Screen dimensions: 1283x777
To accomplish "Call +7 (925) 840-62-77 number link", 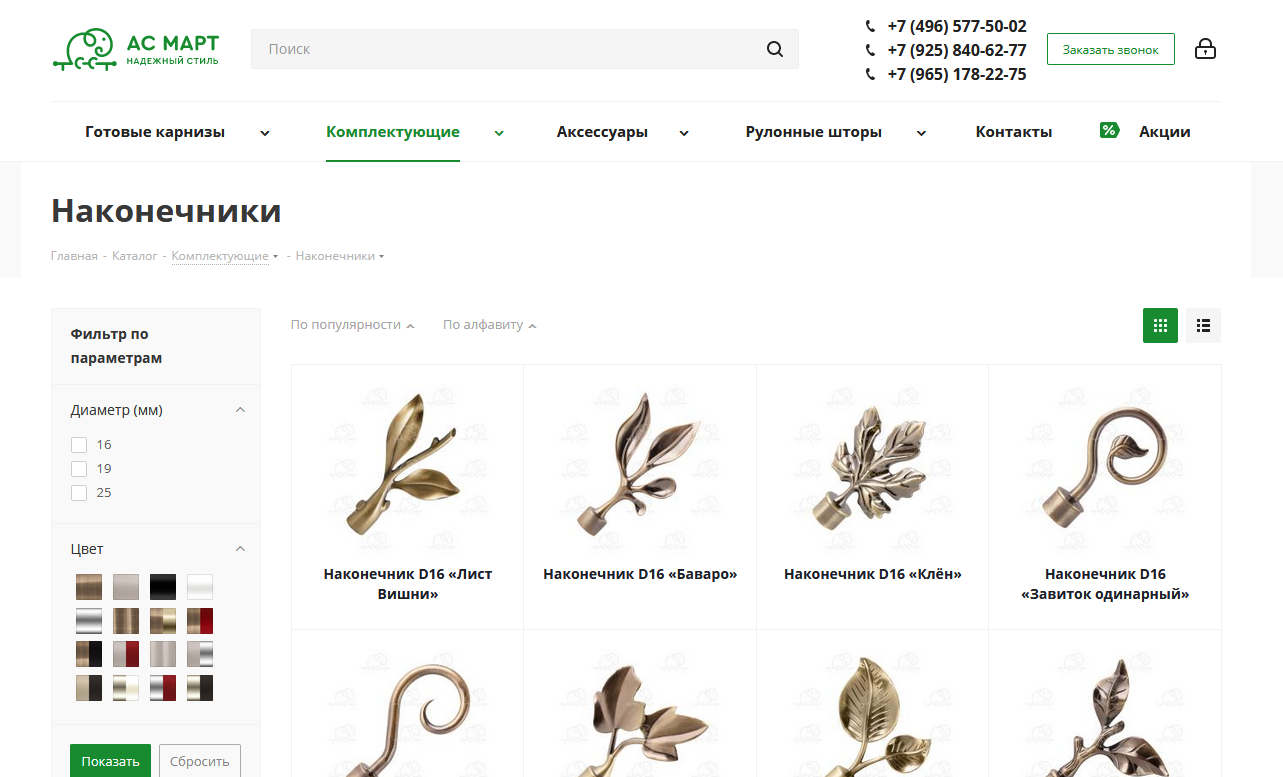I will 957,50.
